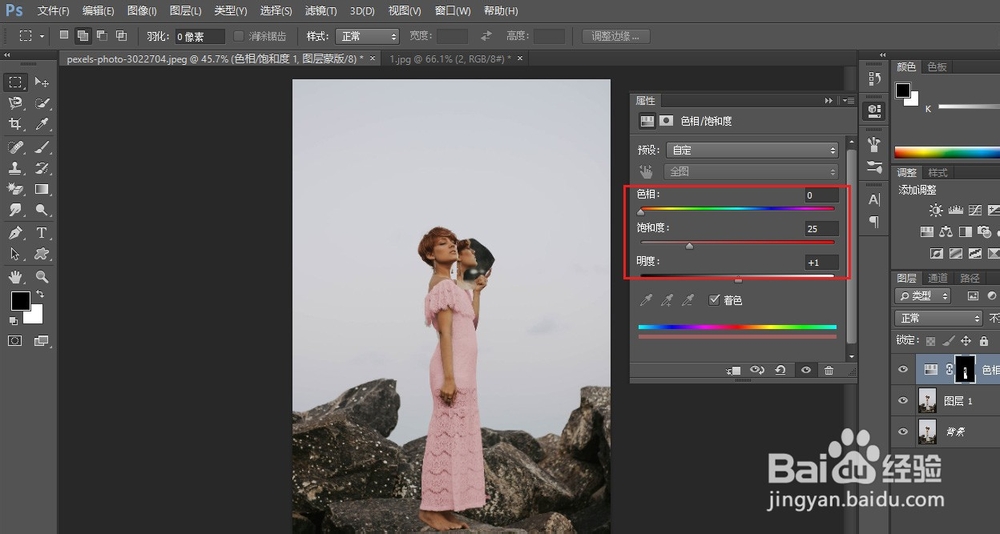Click the foreground color swatch in toolbox

point(20,301)
